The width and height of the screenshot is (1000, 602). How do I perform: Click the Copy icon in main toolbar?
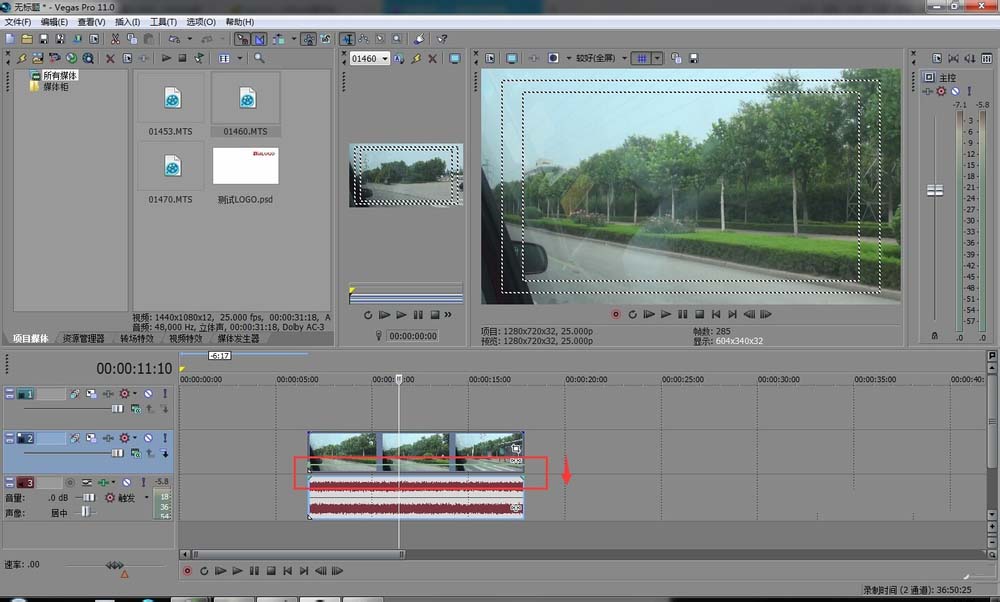pos(132,39)
